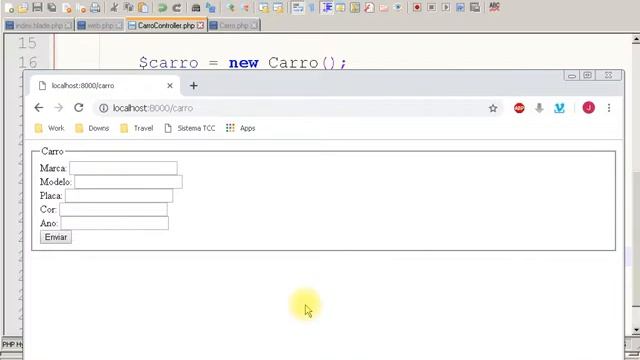Click the Print icon in Notepad++ toolbar

tap(95, 7)
